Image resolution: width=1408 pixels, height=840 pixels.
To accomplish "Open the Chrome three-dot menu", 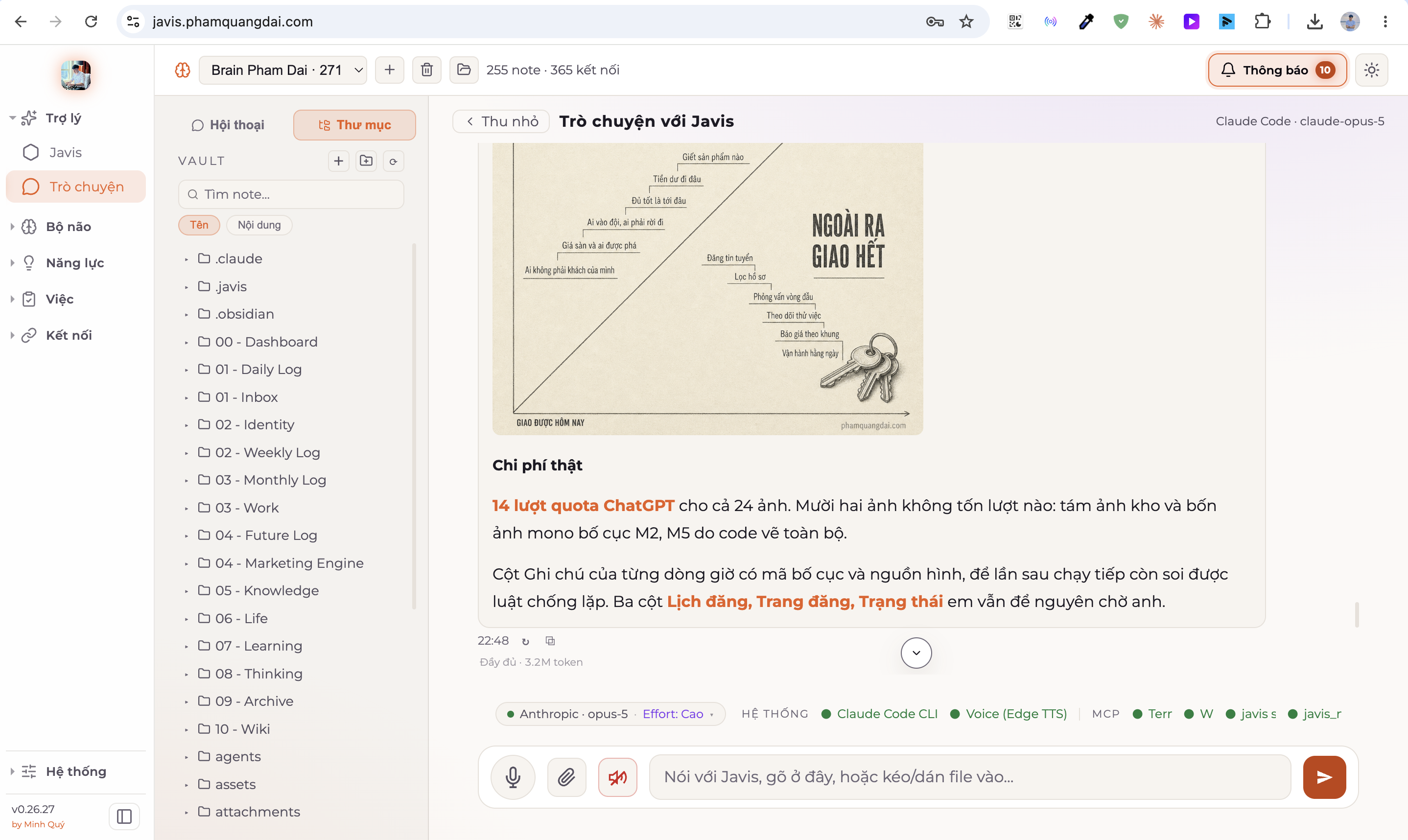I will pos(1385,22).
